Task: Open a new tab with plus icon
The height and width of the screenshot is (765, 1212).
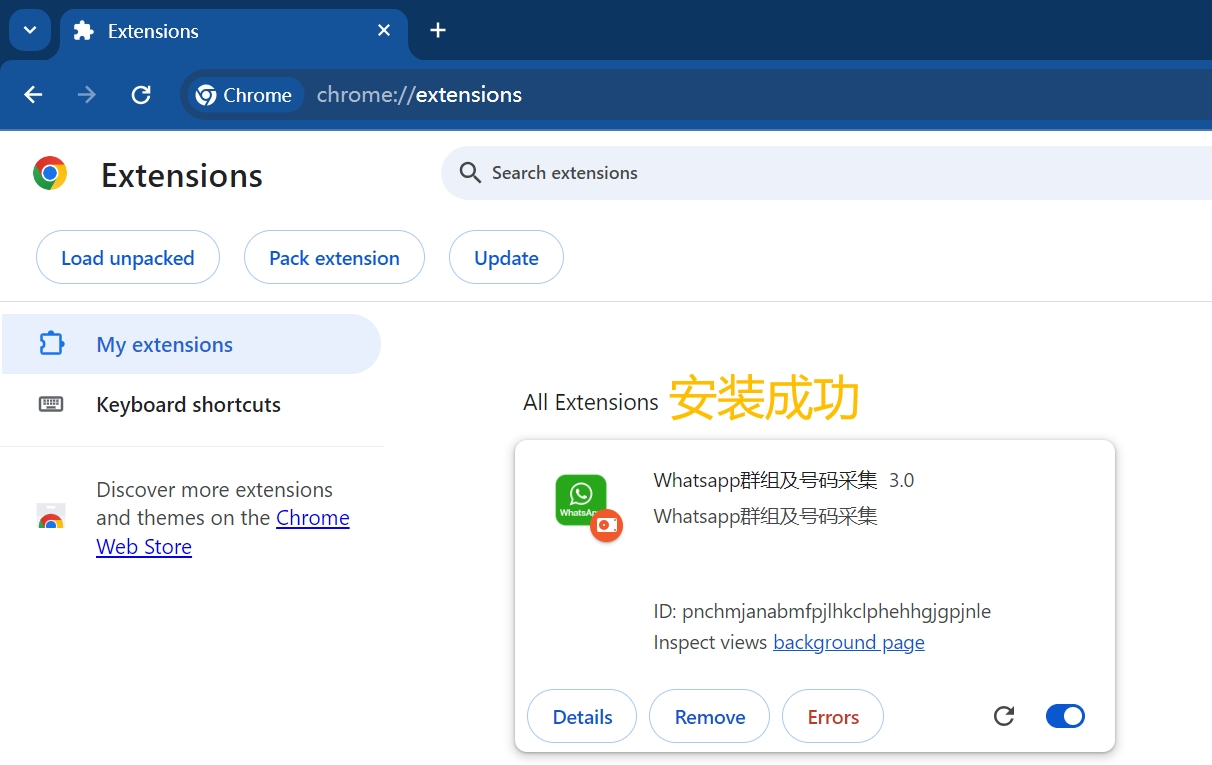Action: click(437, 30)
